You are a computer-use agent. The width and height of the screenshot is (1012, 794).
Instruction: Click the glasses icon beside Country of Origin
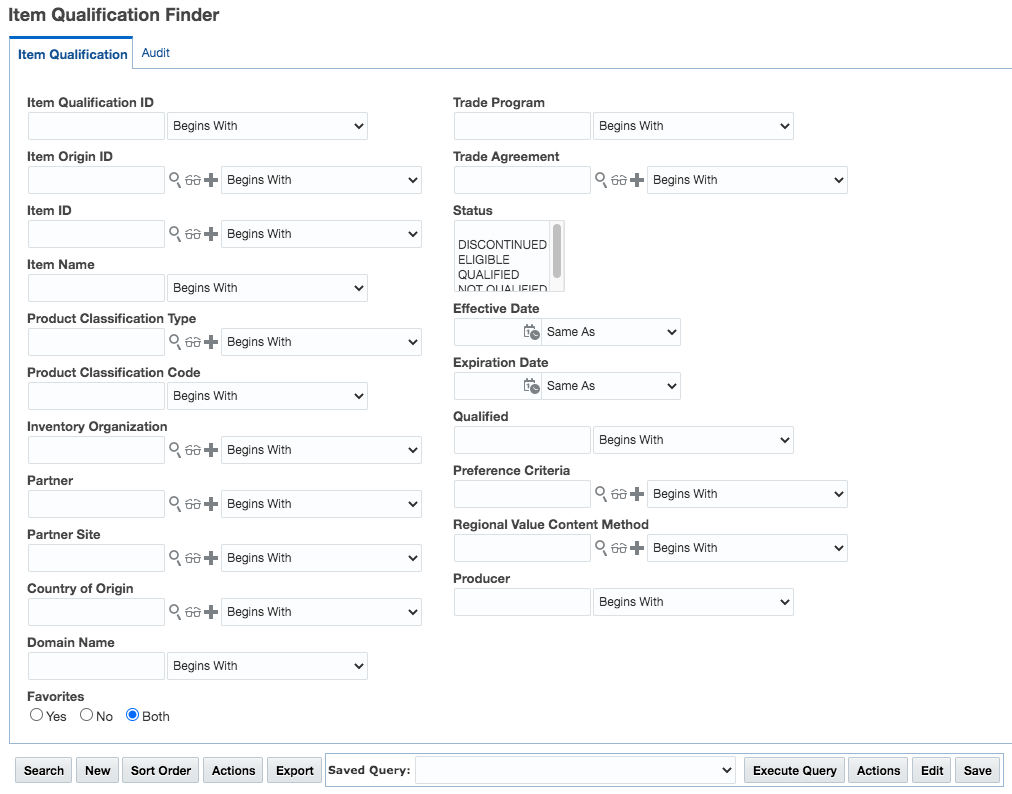(193, 612)
